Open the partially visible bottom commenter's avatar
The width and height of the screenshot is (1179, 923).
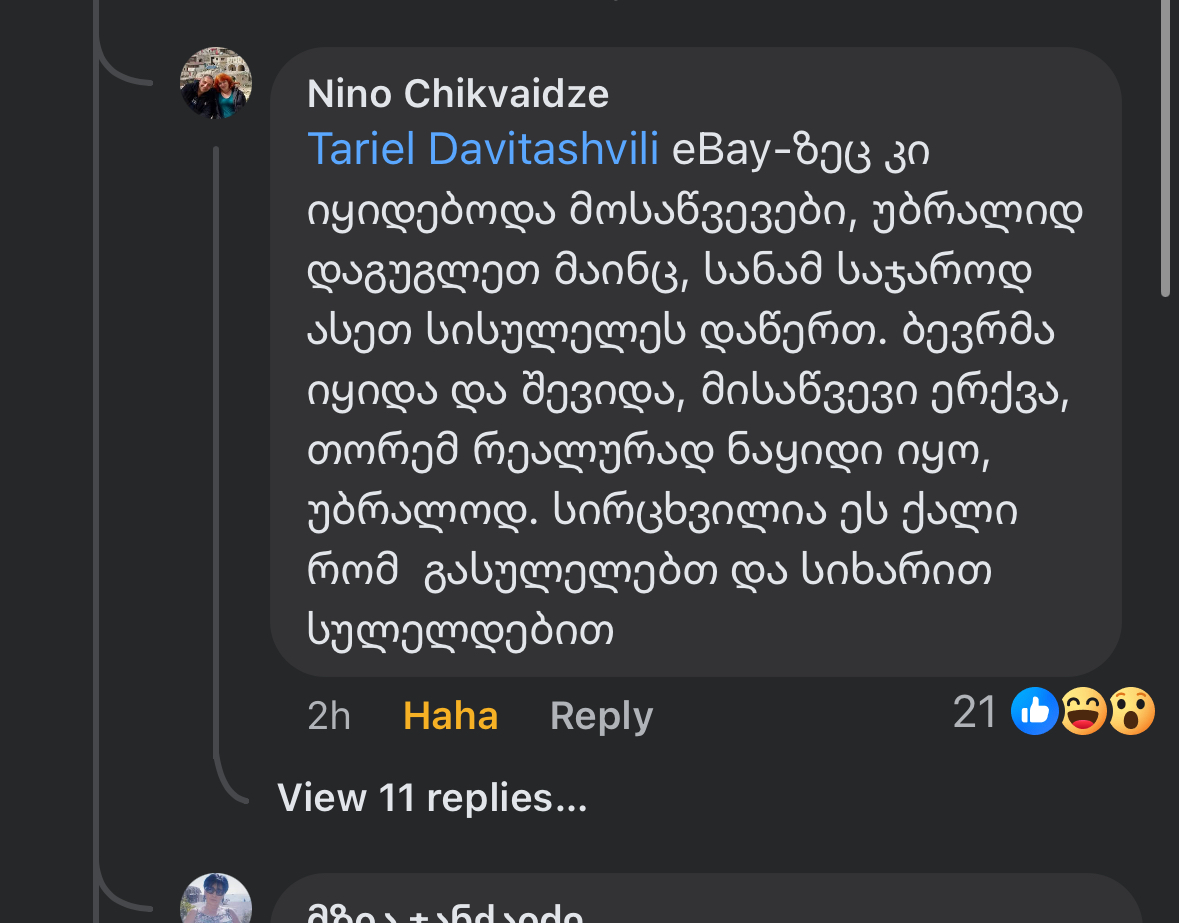point(215,900)
